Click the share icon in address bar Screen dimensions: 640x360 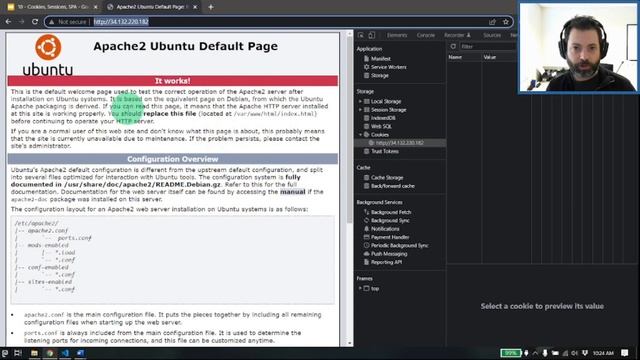pyautogui.click(x=492, y=22)
